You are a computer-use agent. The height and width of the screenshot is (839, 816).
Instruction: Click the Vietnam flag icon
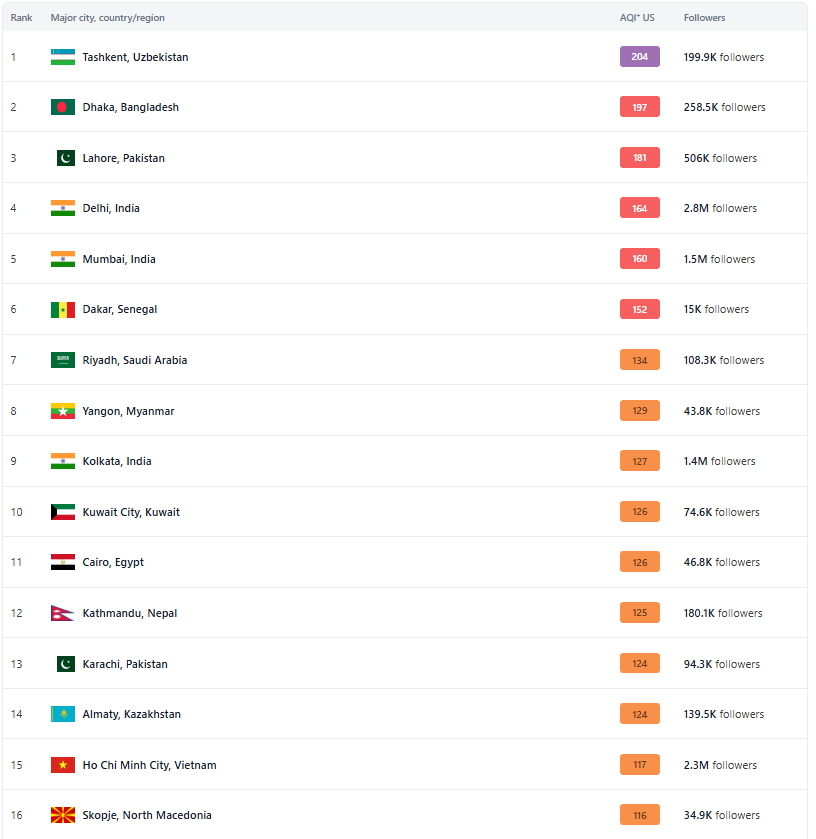point(63,765)
